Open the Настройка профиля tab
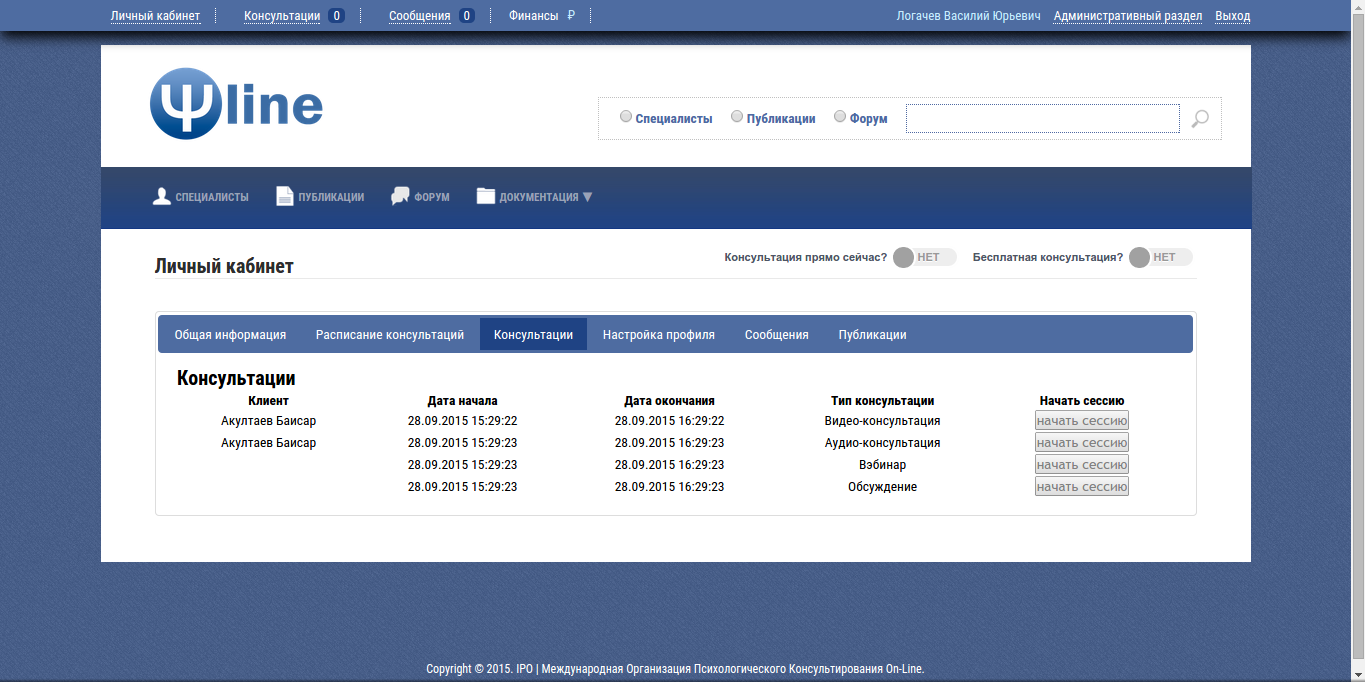The width and height of the screenshot is (1365, 682). coord(658,335)
